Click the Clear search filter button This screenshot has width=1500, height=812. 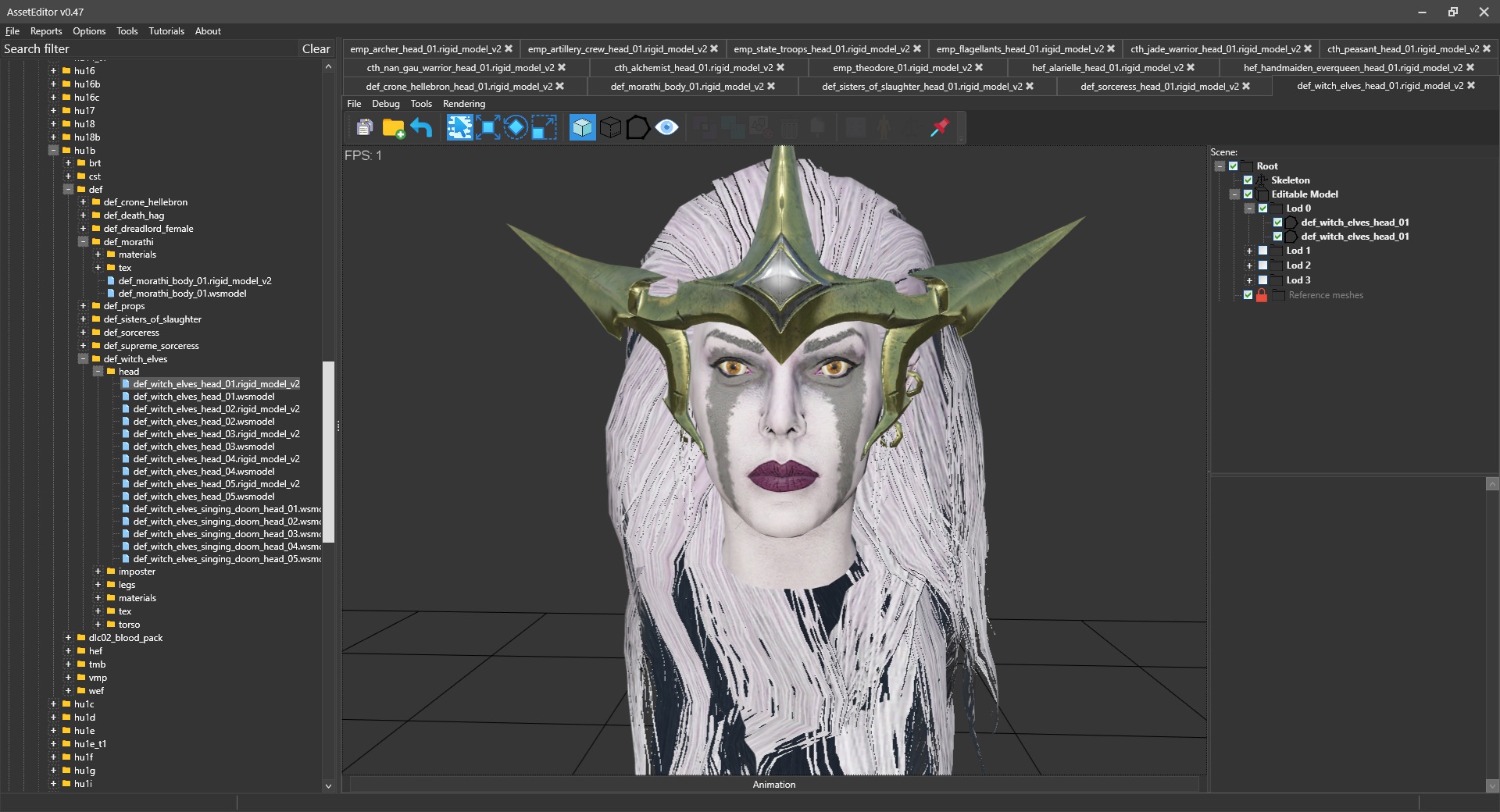click(x=316, y=49)
